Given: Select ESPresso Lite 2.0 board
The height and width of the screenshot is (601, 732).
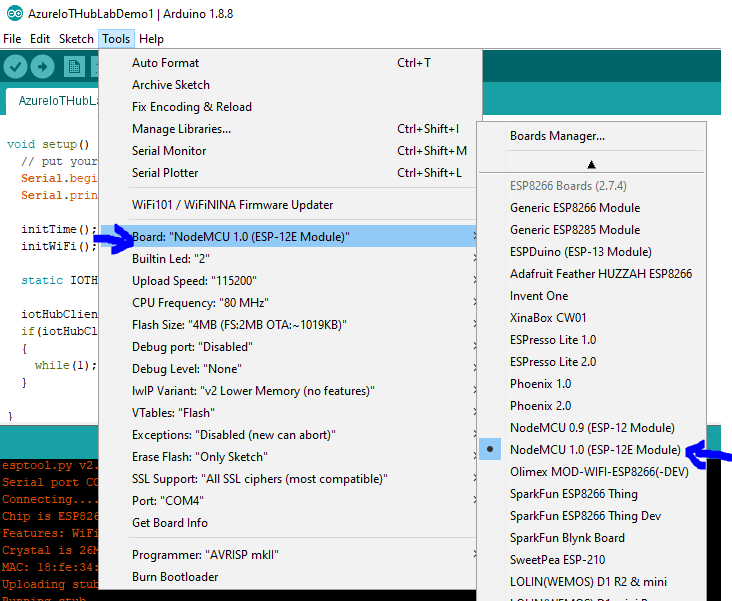Looking at the screenshot, I should tap(591, 361).
